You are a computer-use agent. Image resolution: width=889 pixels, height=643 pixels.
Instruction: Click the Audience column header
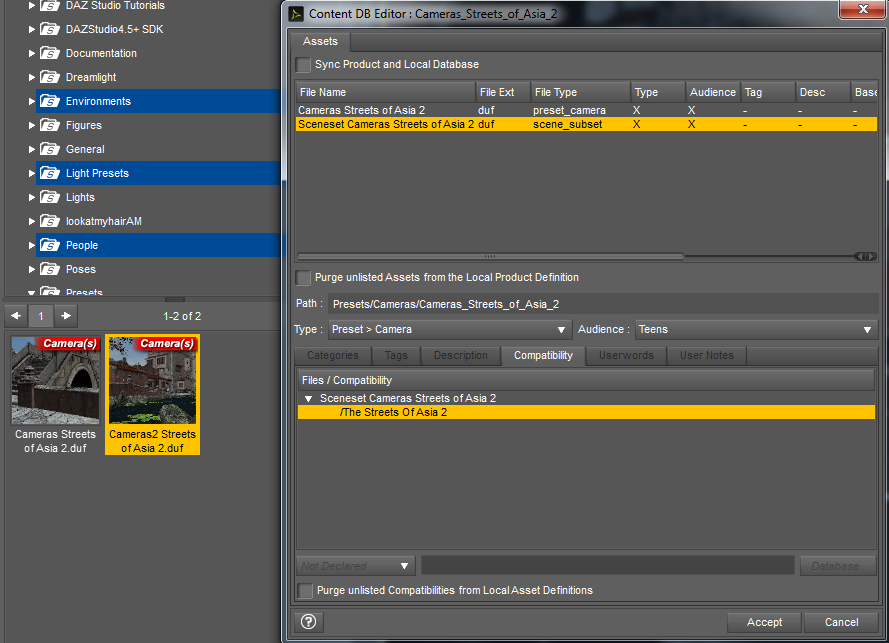pos(713,92)
